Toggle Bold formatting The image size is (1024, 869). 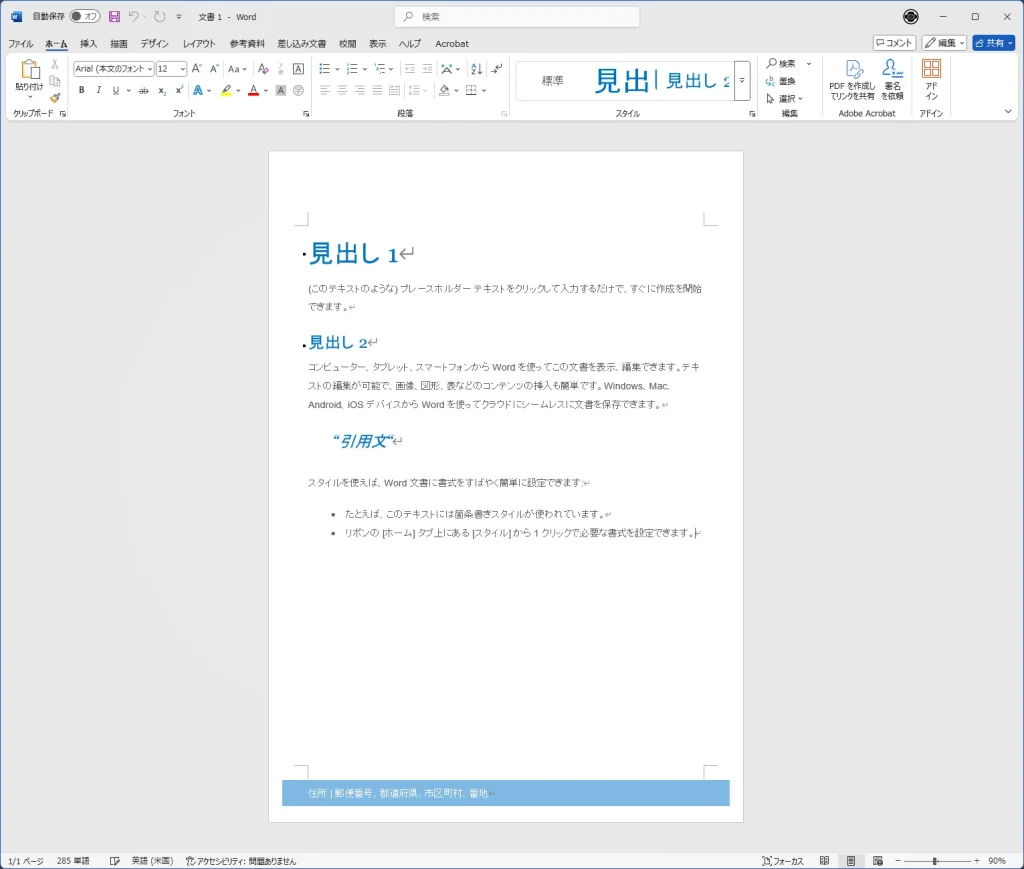click(x=81, y=90)
